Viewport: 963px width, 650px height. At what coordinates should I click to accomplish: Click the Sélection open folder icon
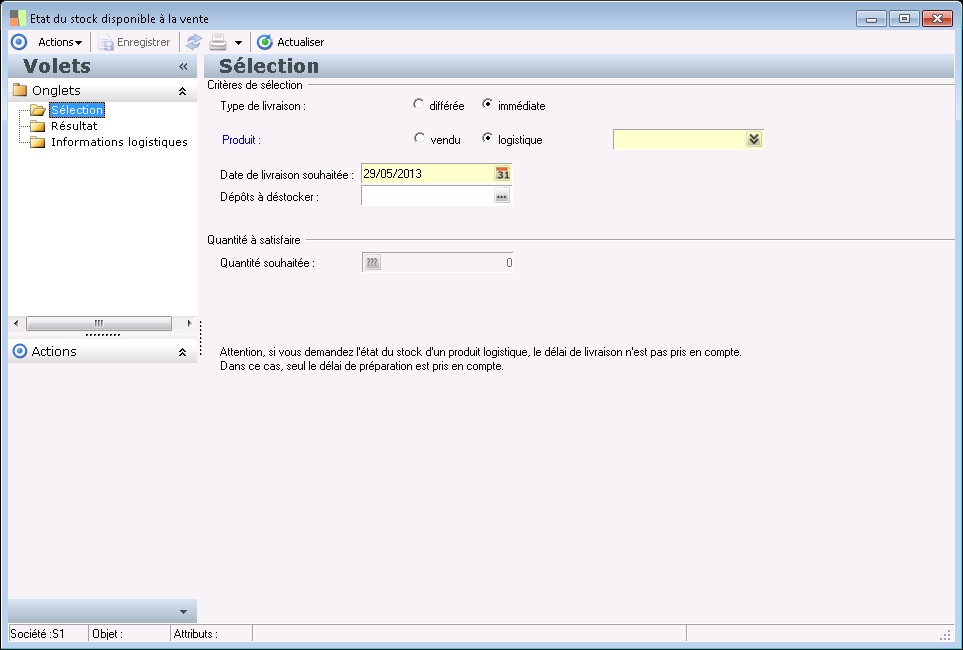(38, 110)
